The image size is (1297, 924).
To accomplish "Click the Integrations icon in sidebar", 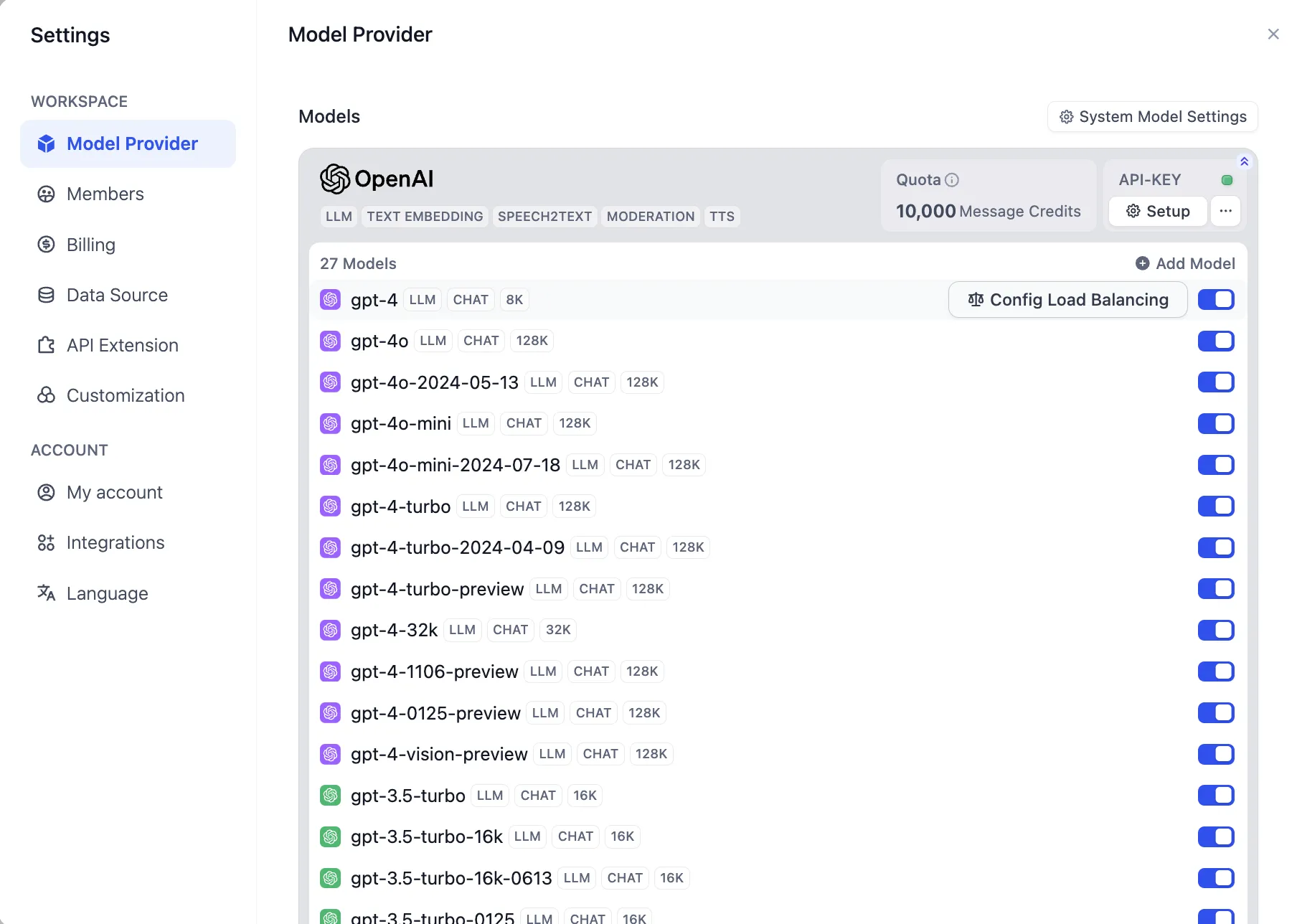I will 46,543.
